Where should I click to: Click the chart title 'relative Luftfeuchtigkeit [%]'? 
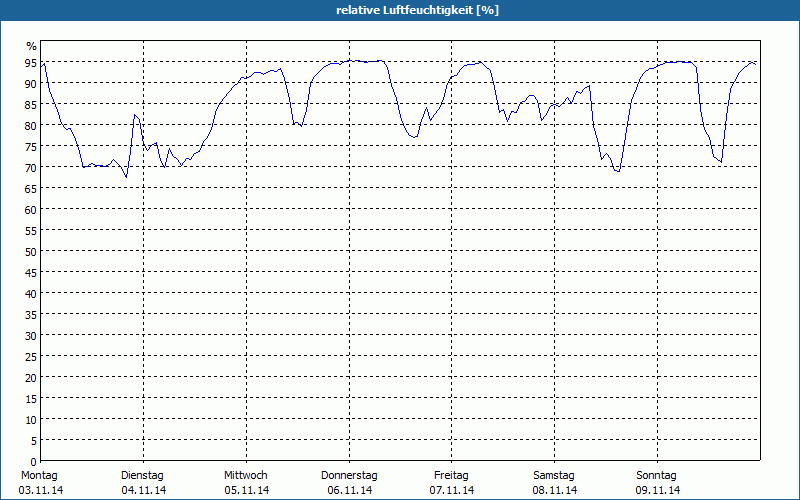(x=417, y=10)
